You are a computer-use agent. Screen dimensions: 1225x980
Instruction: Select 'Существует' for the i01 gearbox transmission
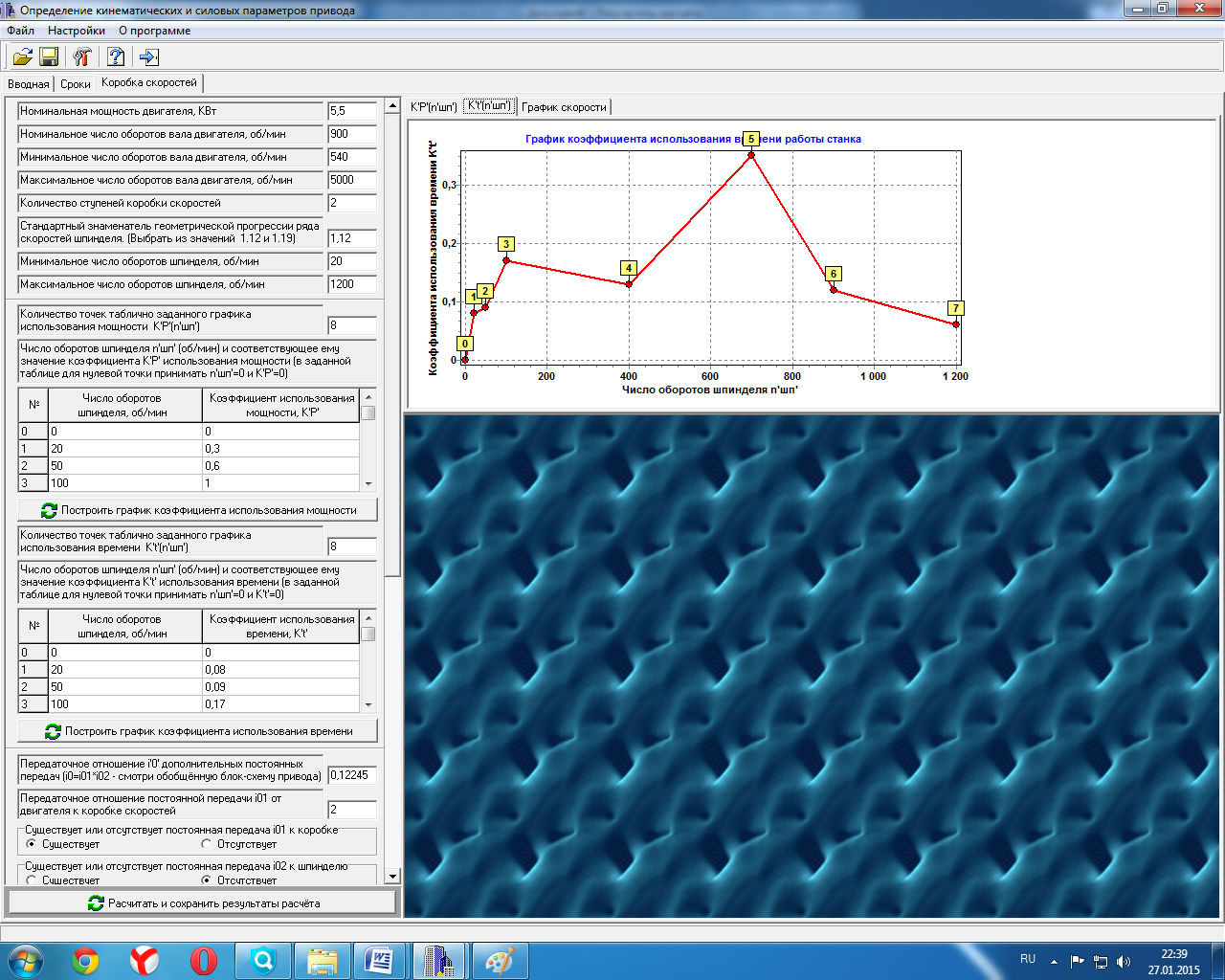point(32,844)
